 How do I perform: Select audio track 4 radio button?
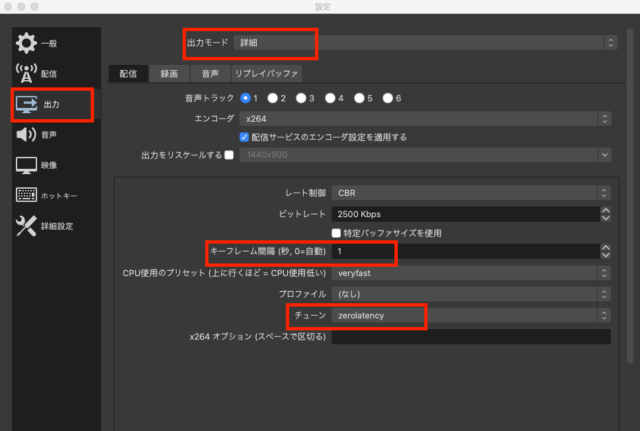pyautogui.click(x=330, y=98)
